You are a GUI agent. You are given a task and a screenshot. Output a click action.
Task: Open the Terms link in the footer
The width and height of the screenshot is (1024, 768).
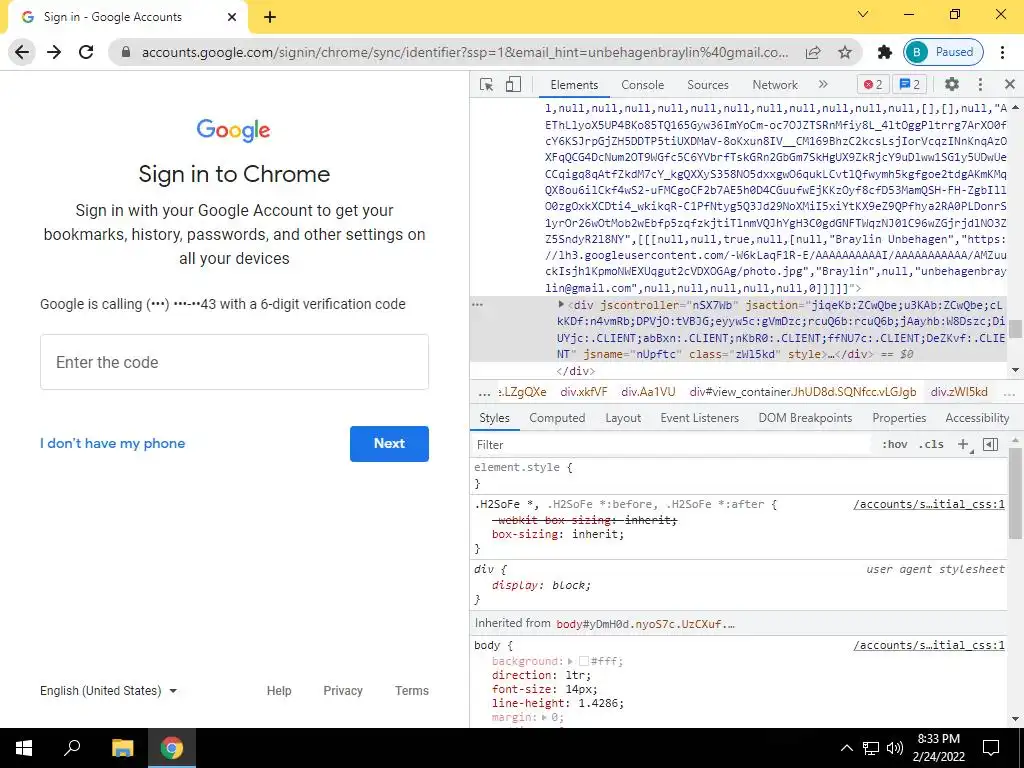tap(412, 691)
